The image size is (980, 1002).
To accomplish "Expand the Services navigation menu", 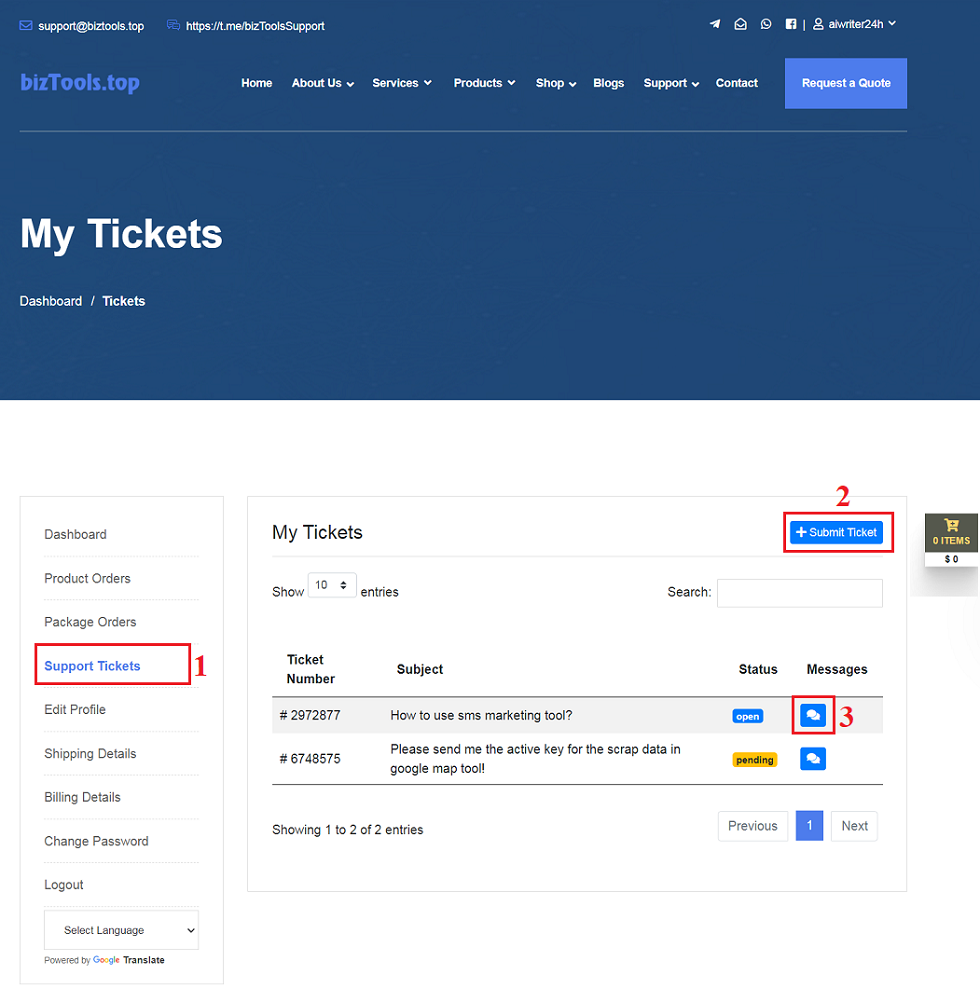I will coord(401,83).
